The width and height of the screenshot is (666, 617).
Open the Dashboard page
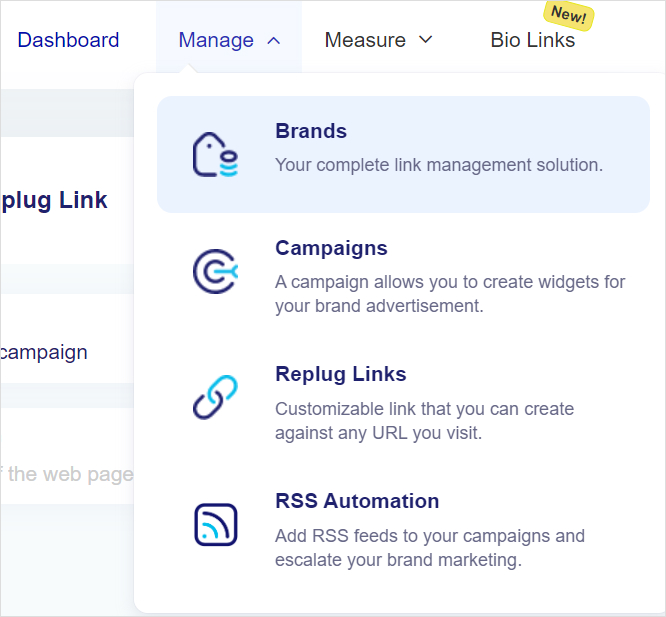(68, 40)
